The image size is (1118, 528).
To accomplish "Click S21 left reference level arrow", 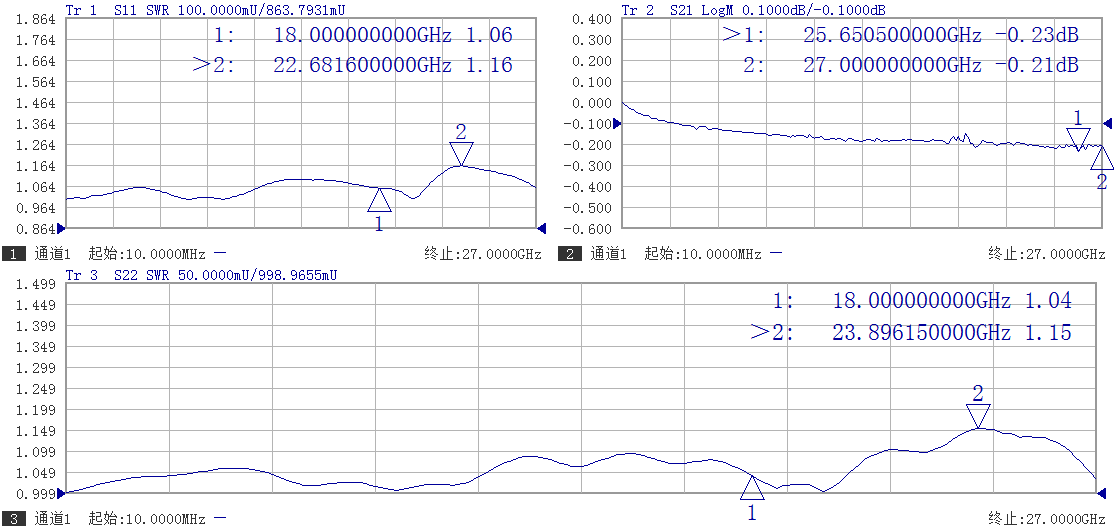I will [x=617, y=123].
